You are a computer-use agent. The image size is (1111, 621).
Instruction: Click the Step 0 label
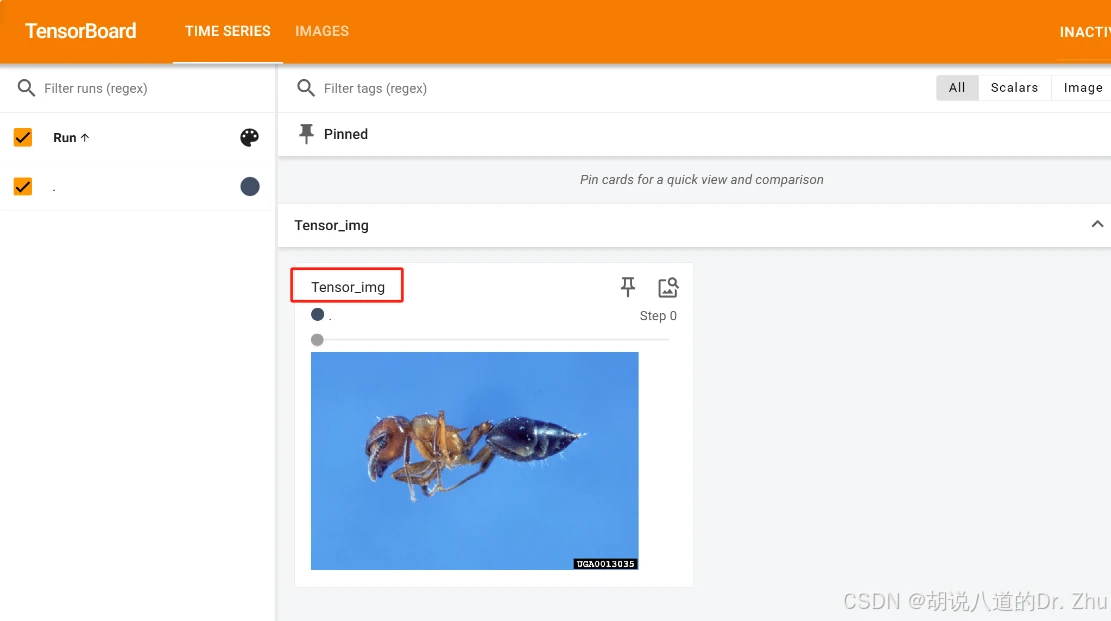[x=658, y=315]
